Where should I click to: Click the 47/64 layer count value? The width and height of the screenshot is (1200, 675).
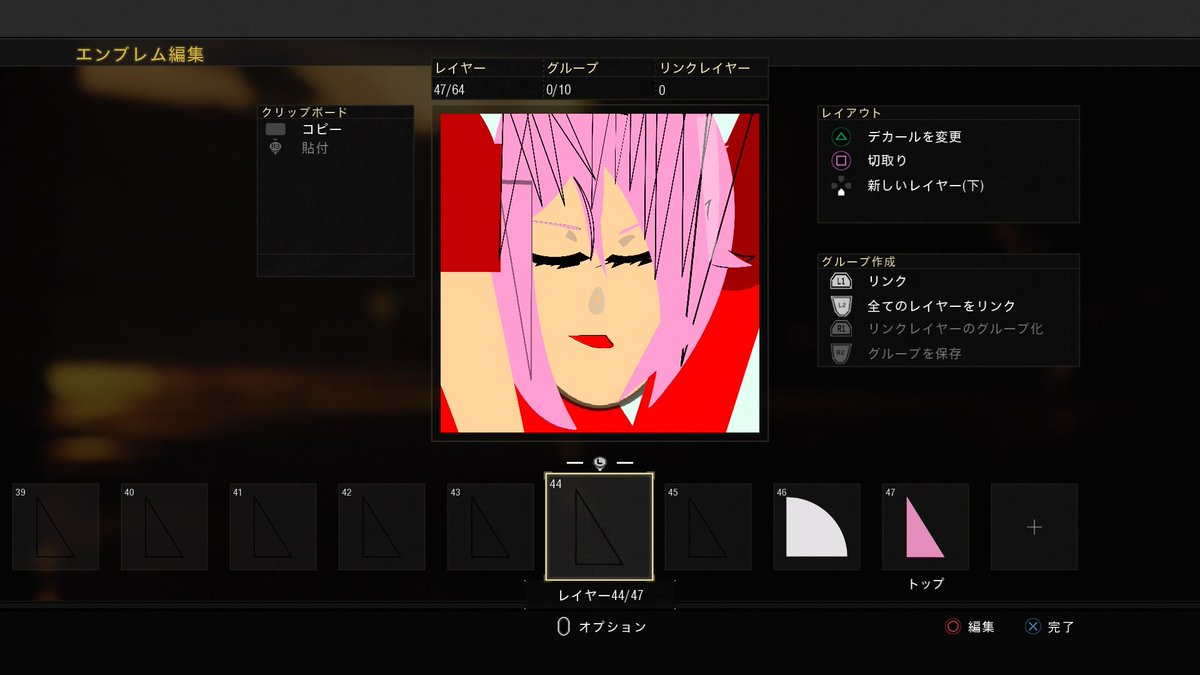click(x=448, y=90)
